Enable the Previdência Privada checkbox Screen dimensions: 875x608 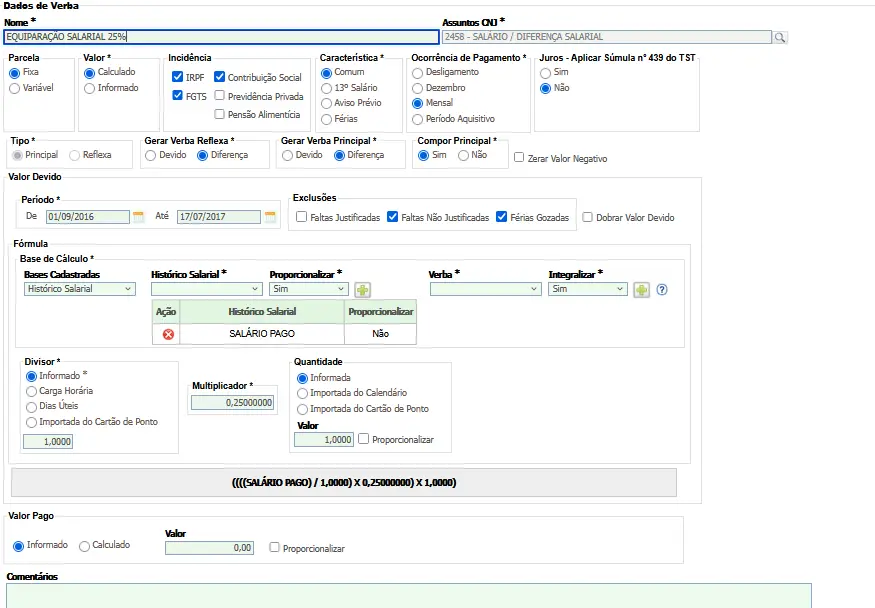point(219,97)
